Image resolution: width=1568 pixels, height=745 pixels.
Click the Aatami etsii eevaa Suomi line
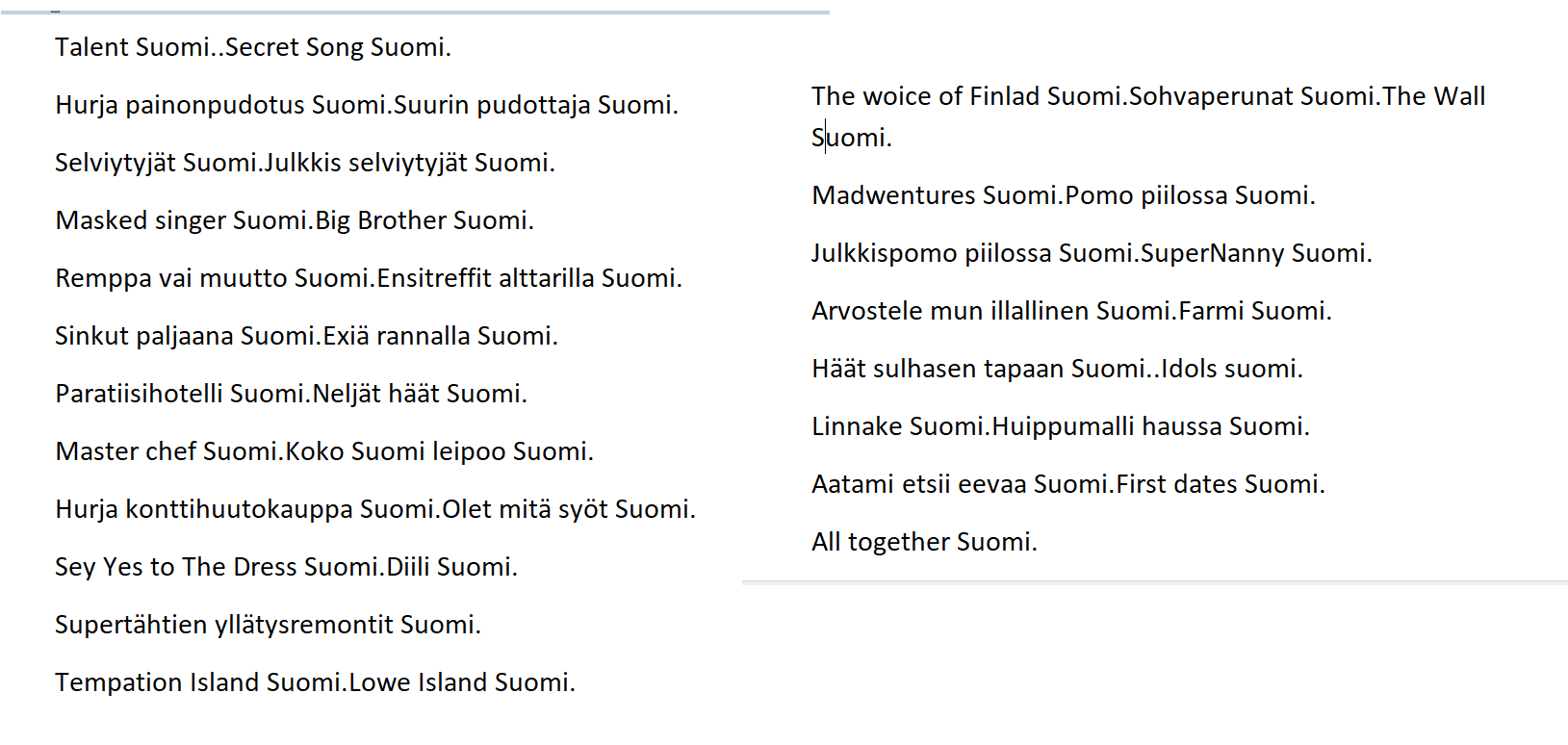coord(1068,484)
